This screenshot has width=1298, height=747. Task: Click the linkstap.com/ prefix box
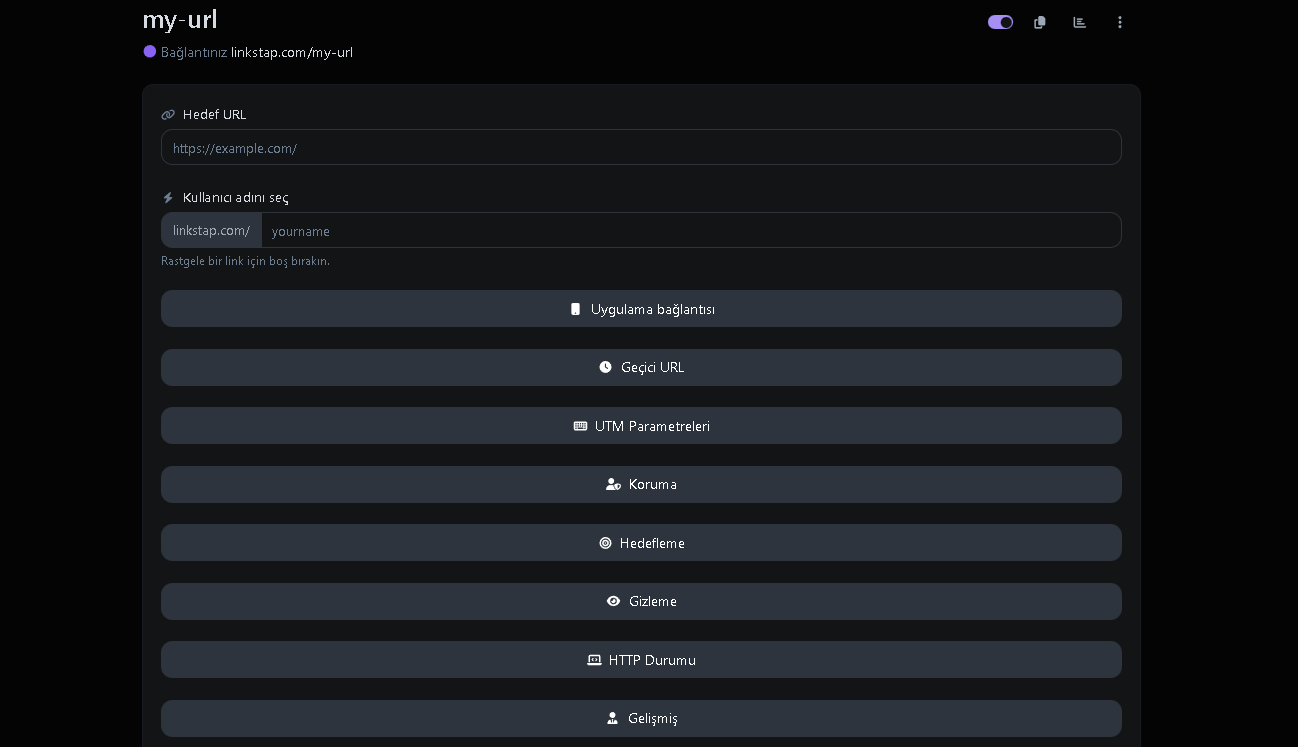(211, 230)
